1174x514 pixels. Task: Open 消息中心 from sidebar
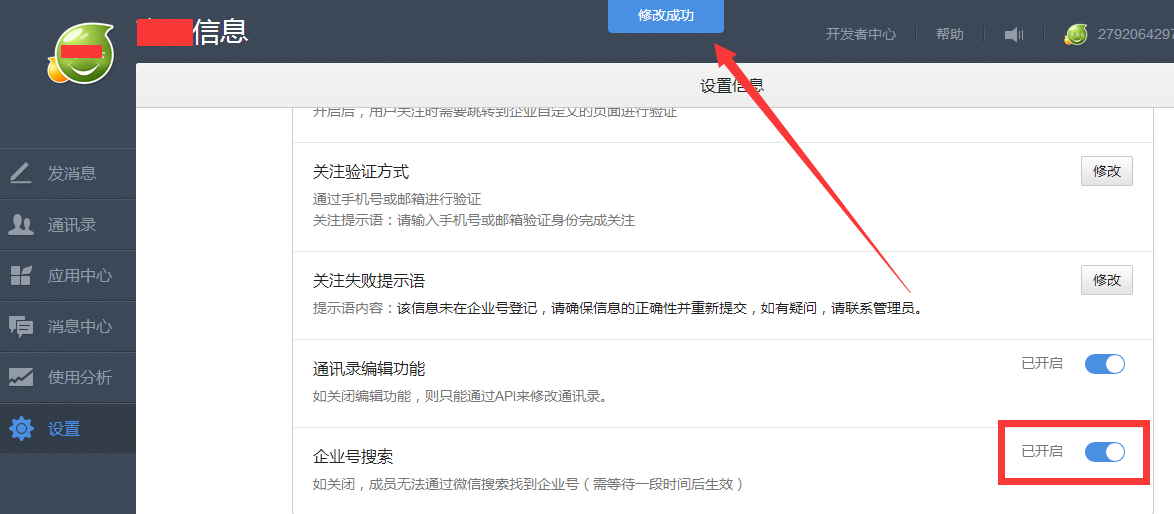coord(68,327)
